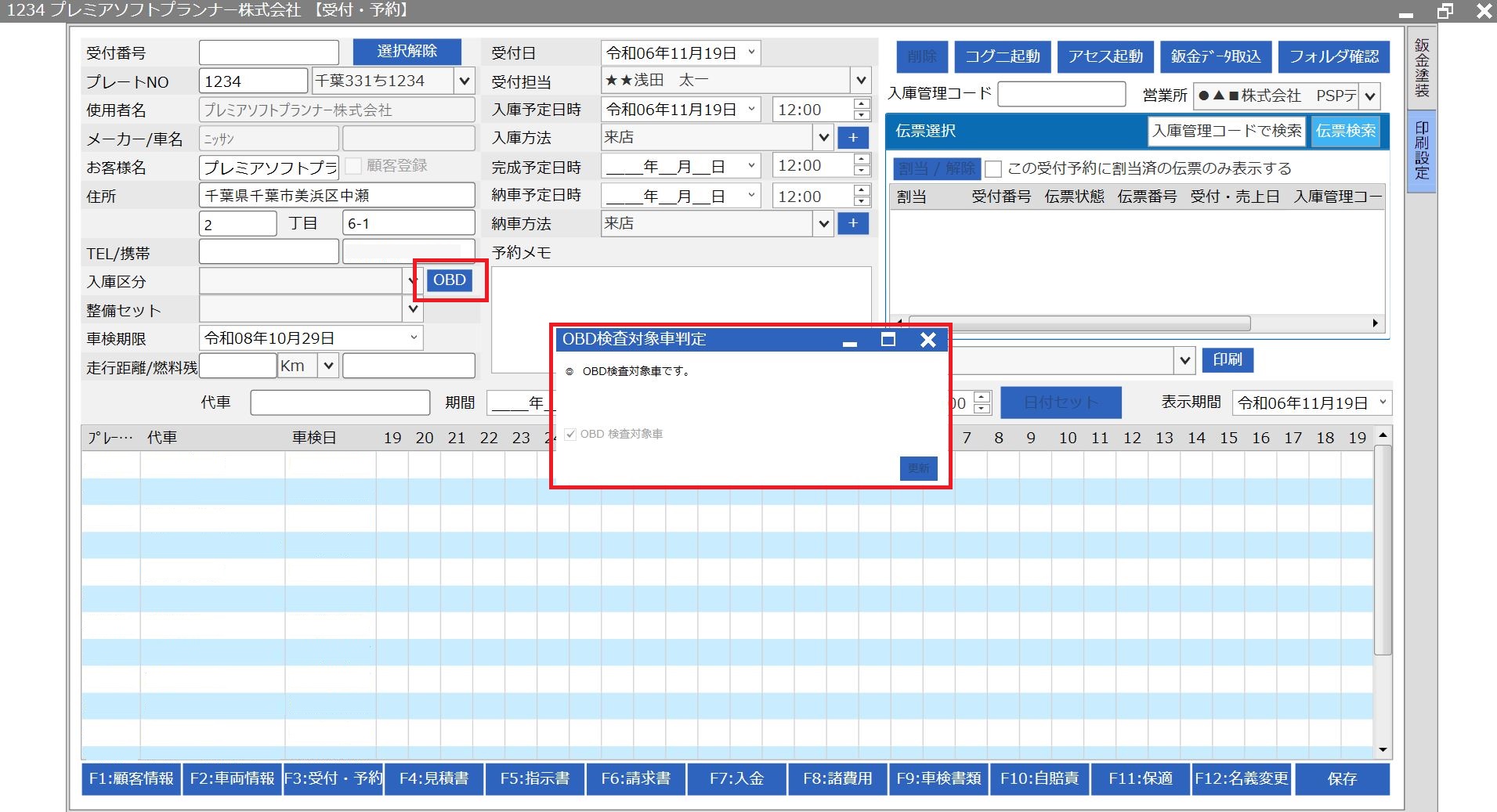1497x812 pixels.
Task: Open the 鈑金塗装 side tab
Action: click(x=1421, y=69)
